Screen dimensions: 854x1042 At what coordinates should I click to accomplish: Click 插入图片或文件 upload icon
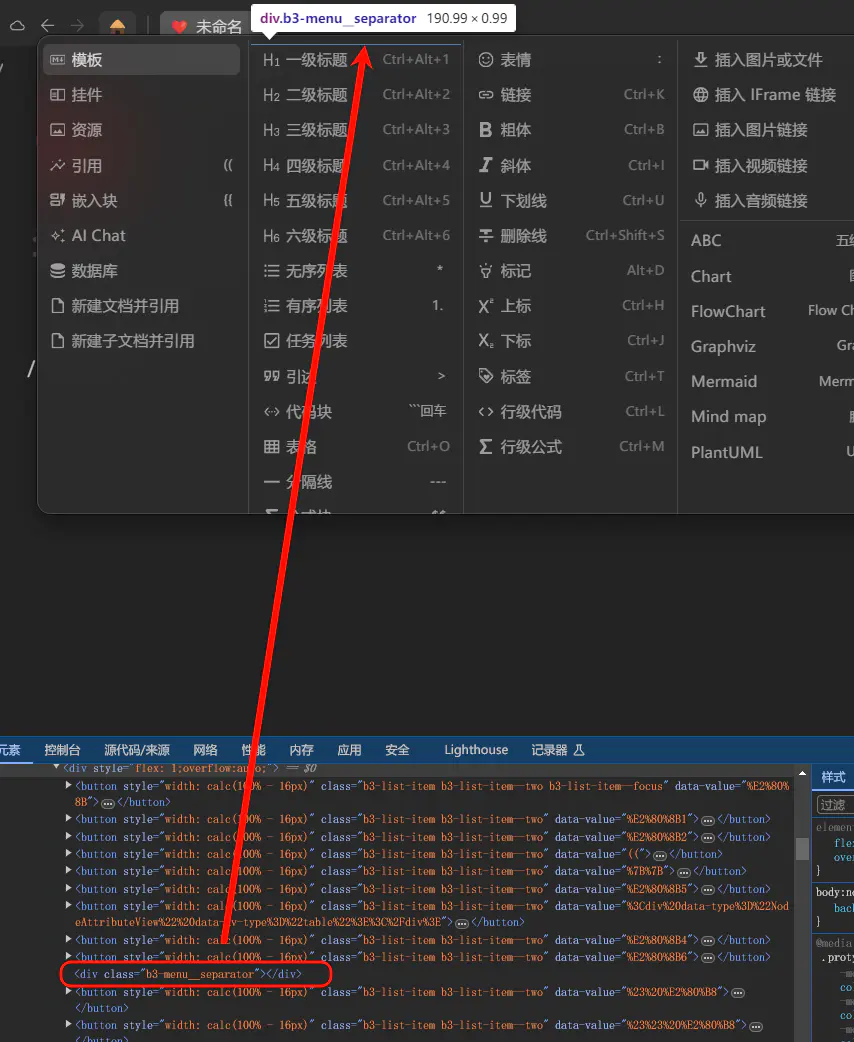[700, 60]
